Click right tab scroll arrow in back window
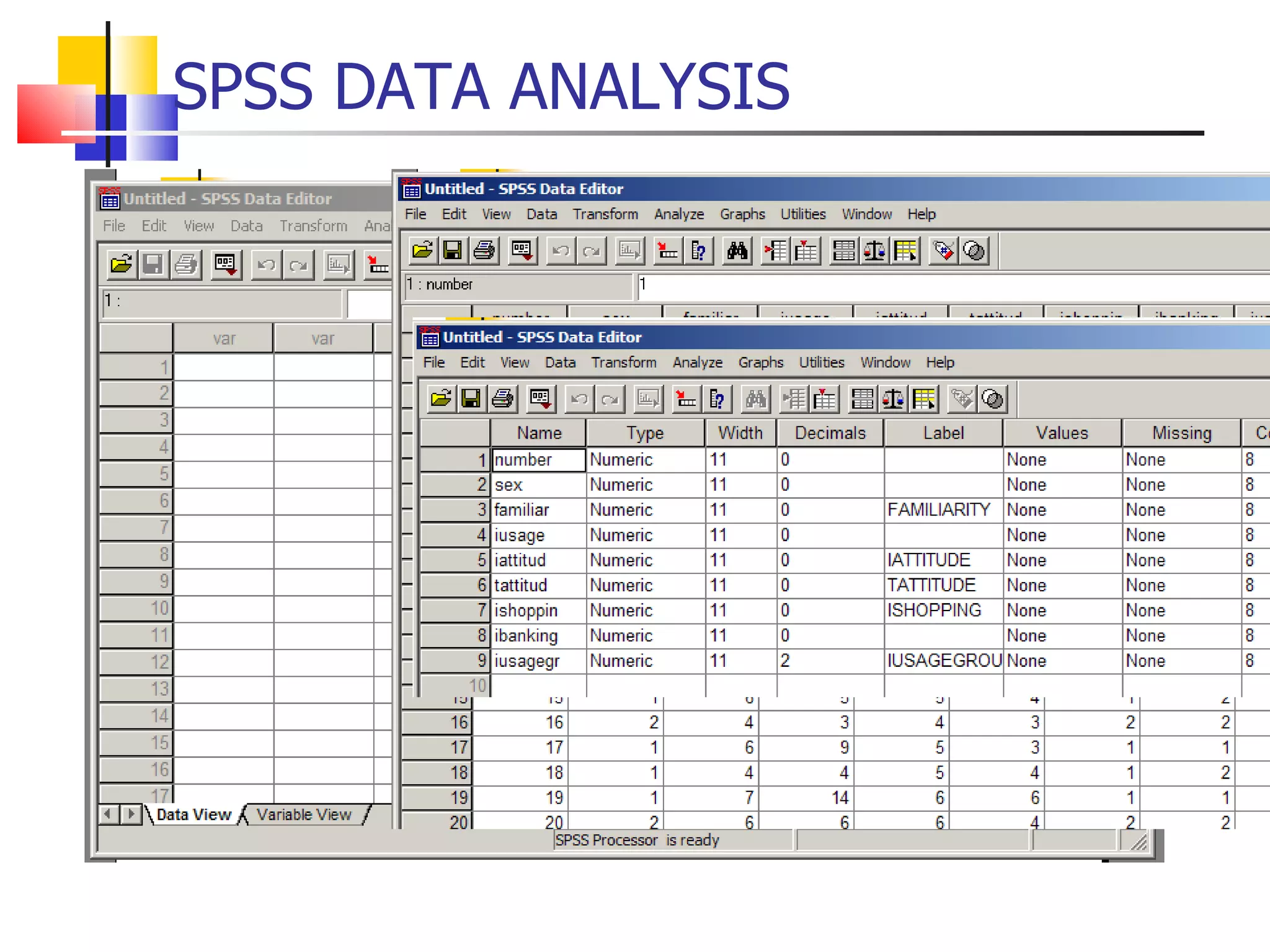The height and width of the screenshot is (952, 1270). 130,814
